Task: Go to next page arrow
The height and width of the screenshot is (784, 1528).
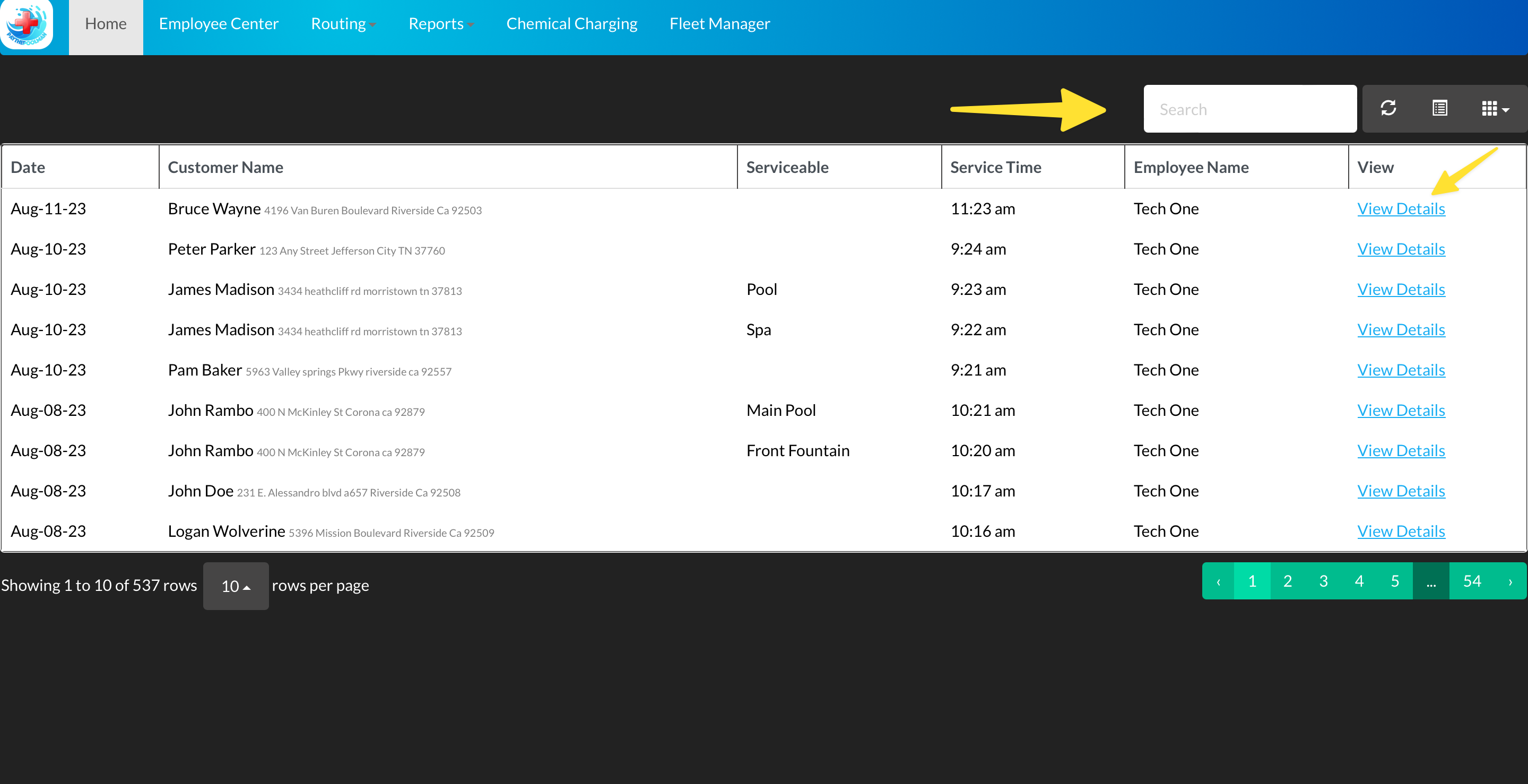Action: 1509,582
